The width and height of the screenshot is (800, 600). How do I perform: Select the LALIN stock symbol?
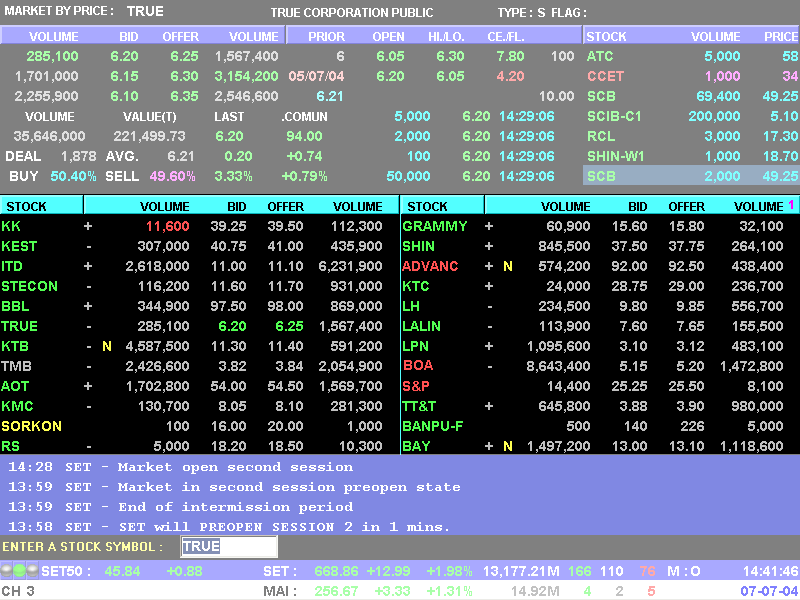[x=421, y=326]
